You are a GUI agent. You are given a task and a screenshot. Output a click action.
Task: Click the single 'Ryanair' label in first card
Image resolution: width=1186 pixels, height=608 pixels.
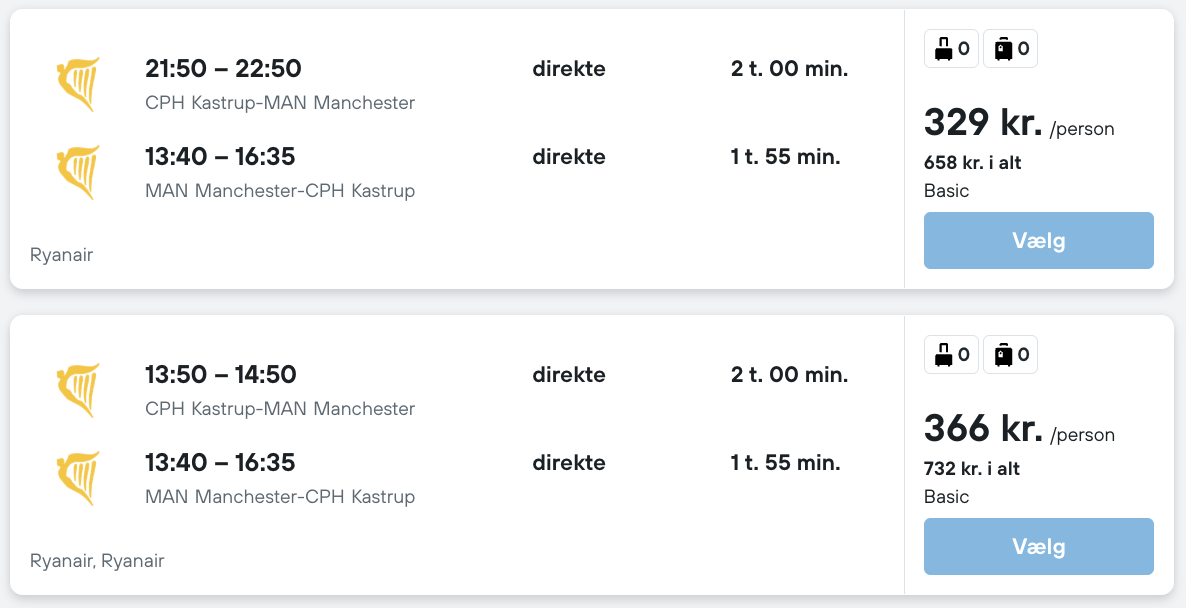point(62,255)
